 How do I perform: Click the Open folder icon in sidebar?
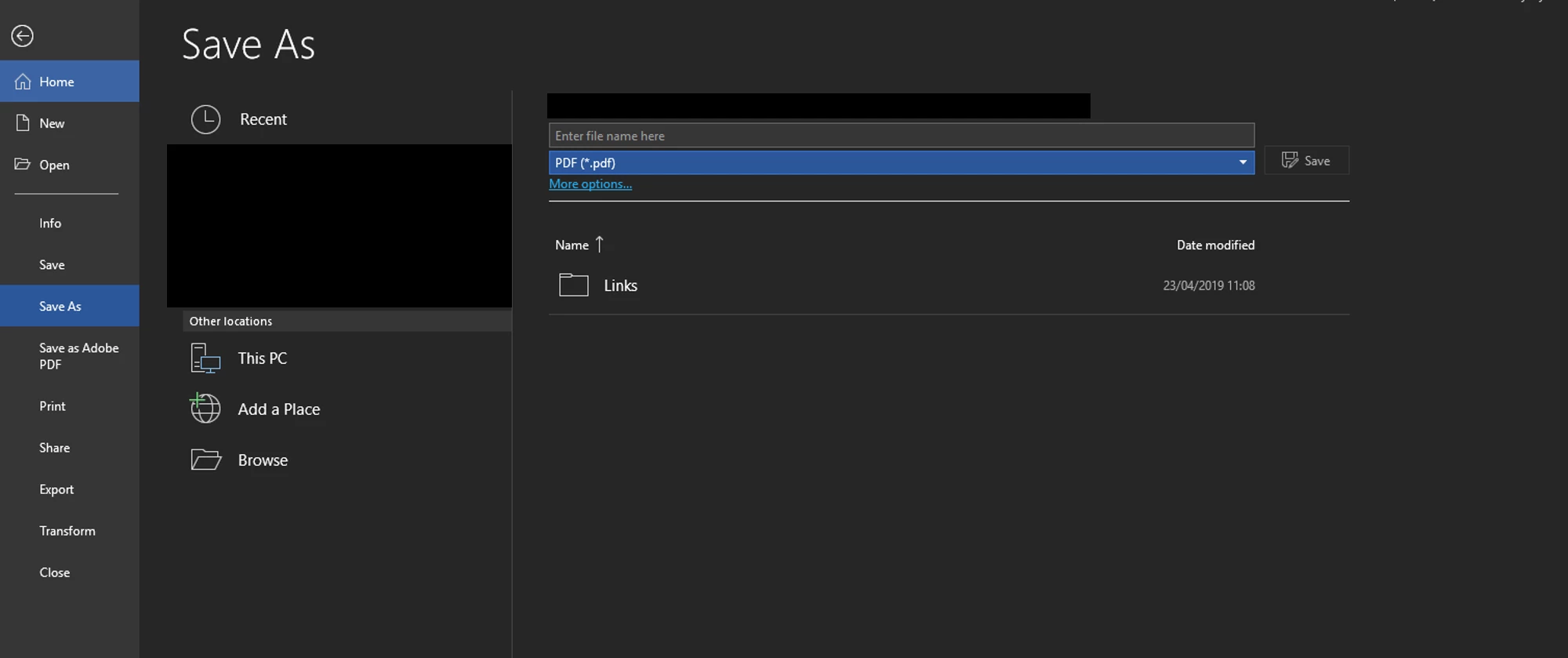pyautogui.click(x=23, y=165)
